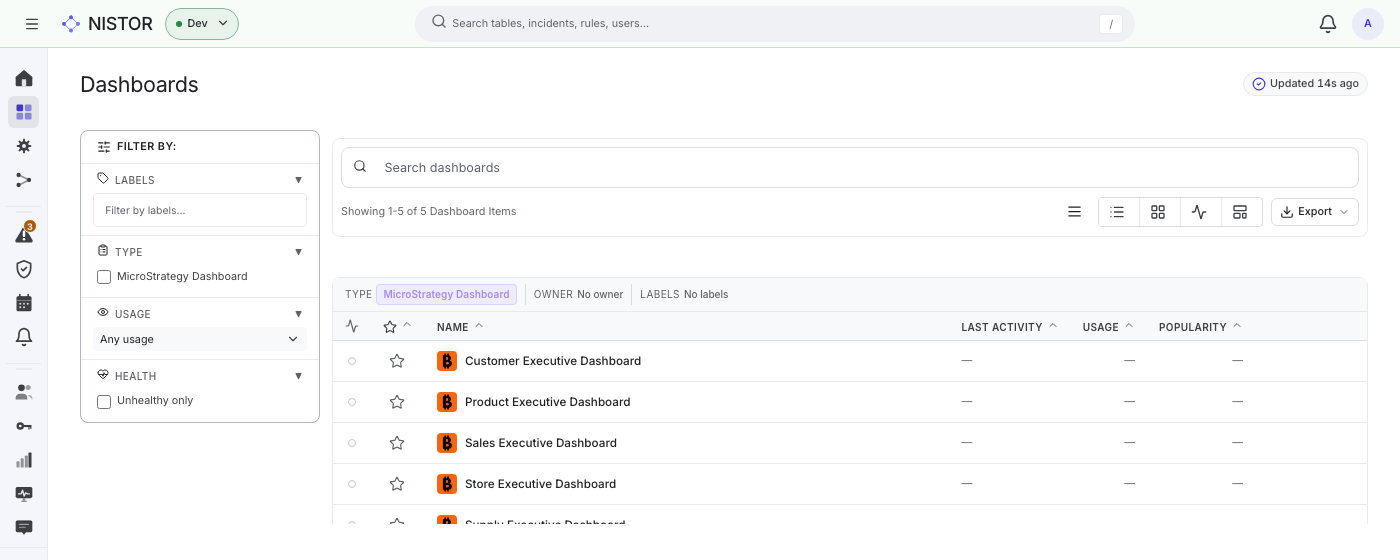Open the monitor pulse sidebar icon
The height and width of the screenshot is (560, 1400).
click(x=24, y=494)
